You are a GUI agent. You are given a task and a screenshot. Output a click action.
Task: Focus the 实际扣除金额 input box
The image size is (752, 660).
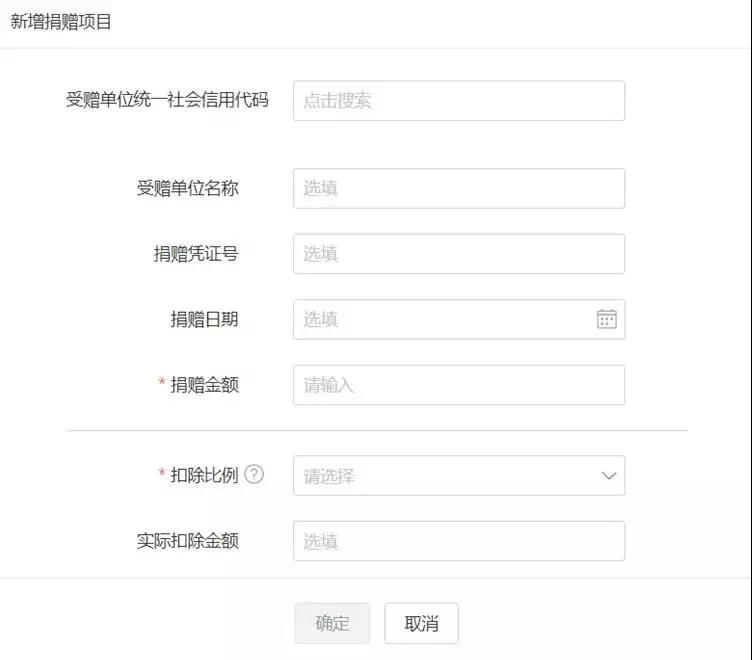pyautogui.click(x=459, y=541)
